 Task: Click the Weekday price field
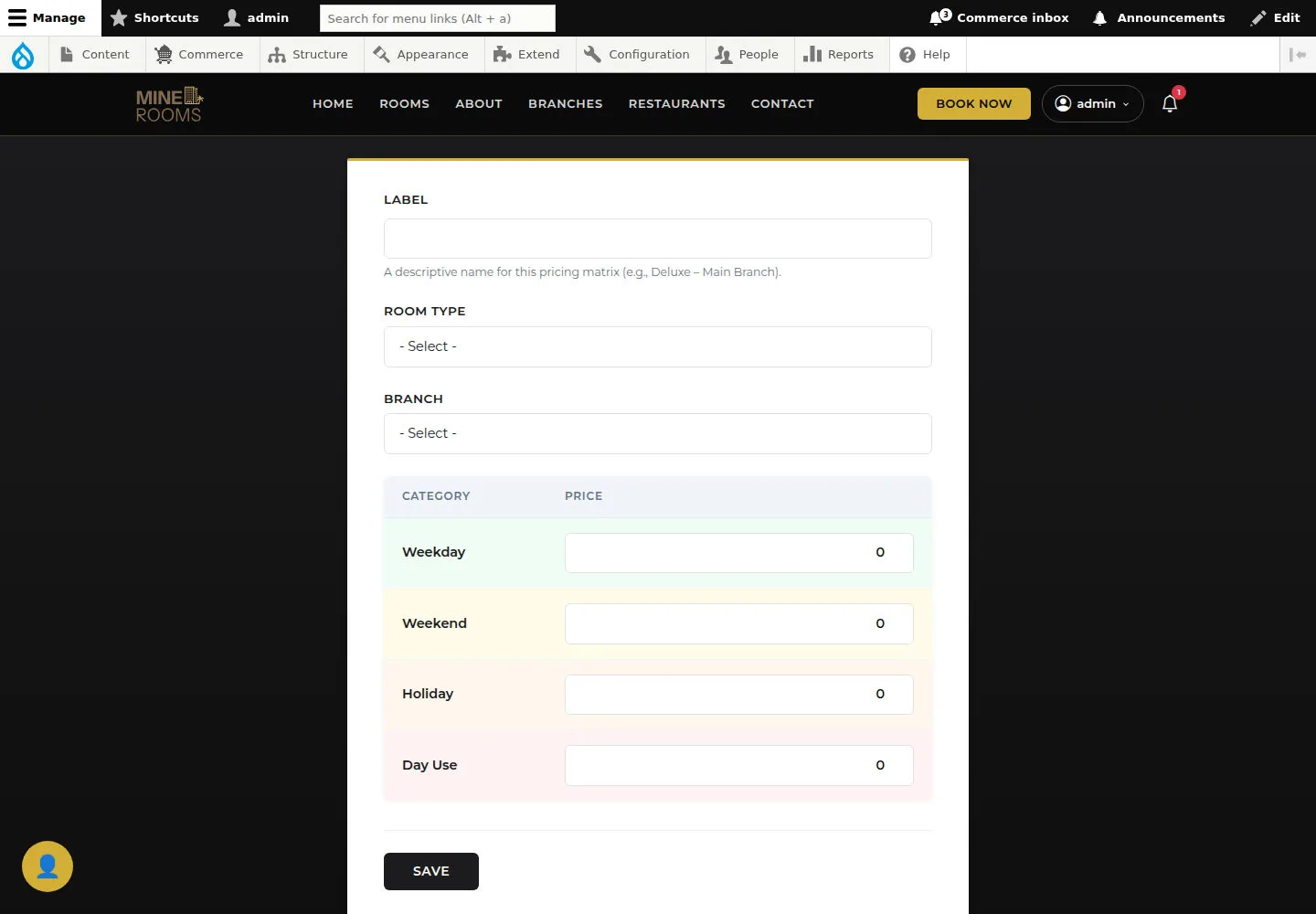[739, 553]
